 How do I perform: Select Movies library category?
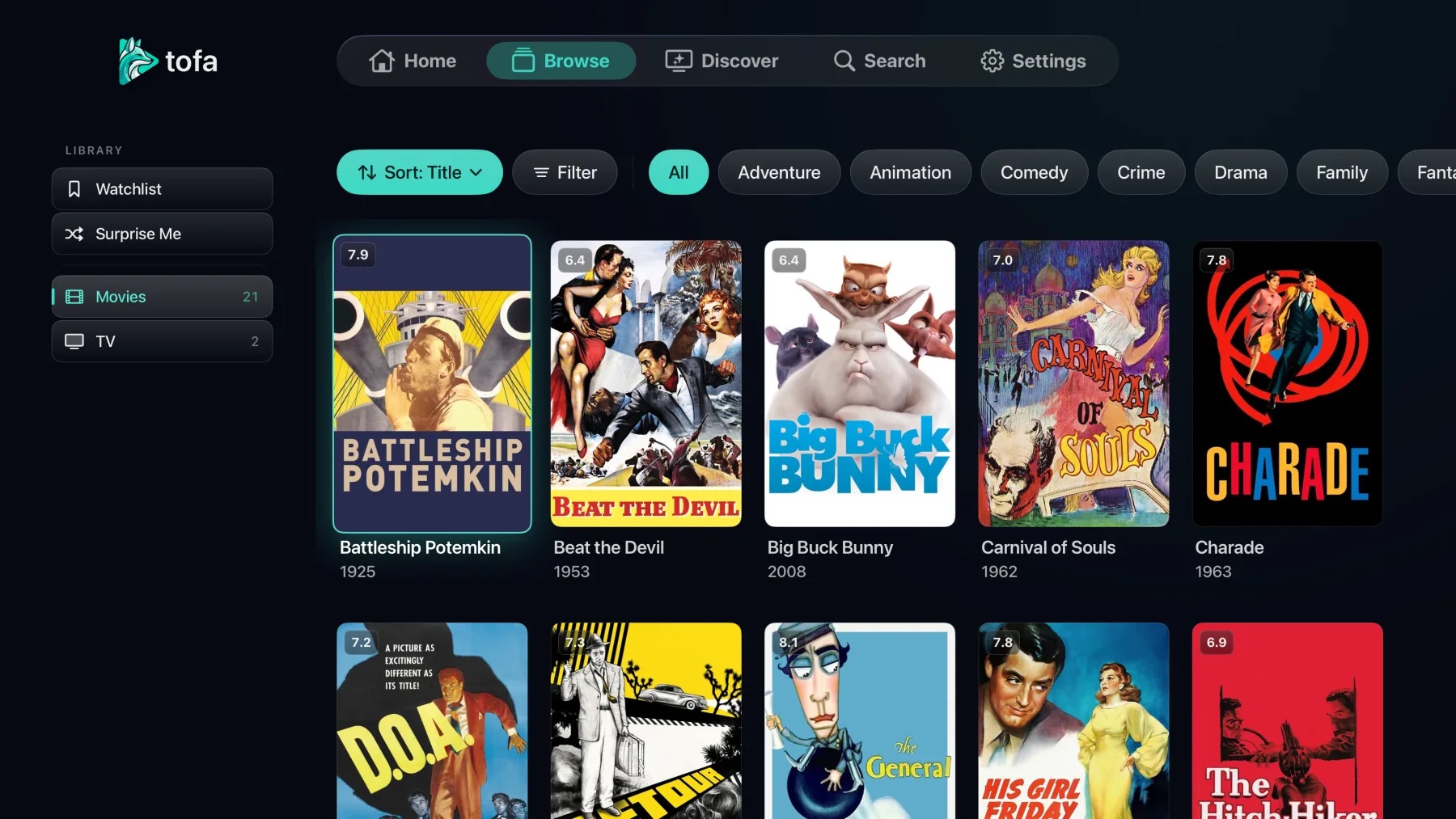pyautogui.click(x=162, y=297)
